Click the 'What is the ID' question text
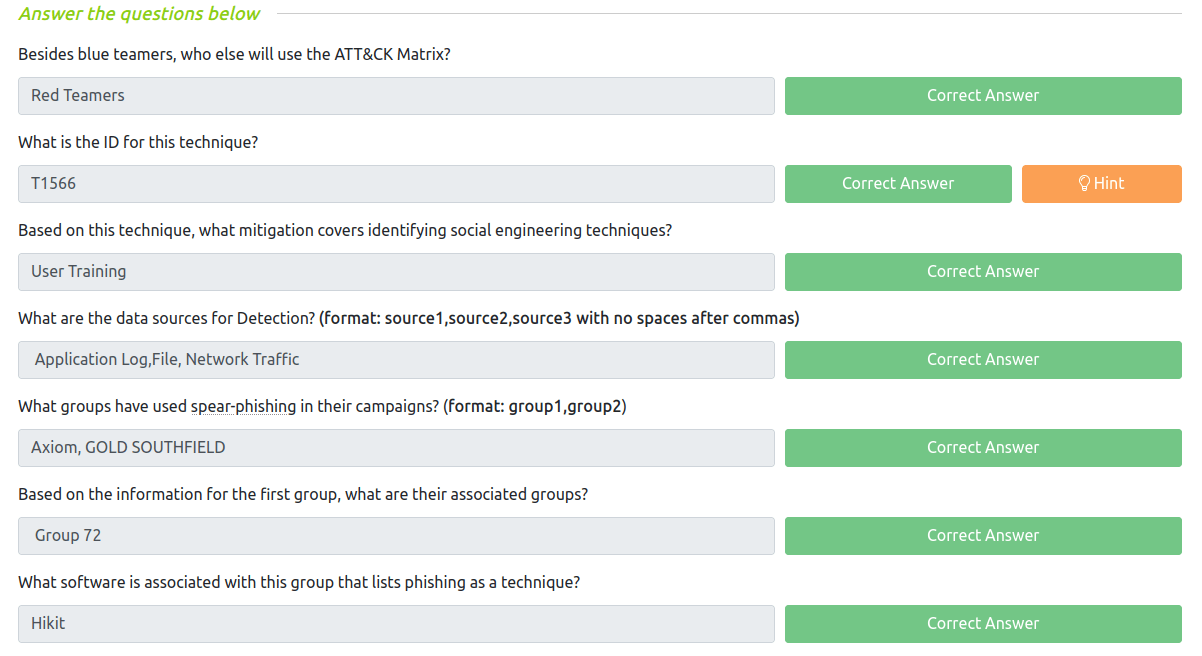 click(x=138, y=142)
